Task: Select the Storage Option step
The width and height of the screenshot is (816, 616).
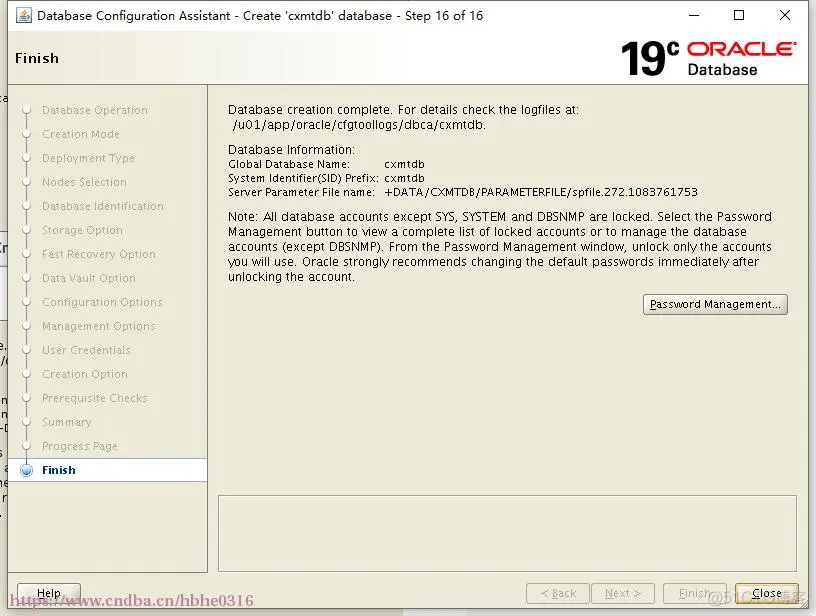Action: [x=82, y=230]
